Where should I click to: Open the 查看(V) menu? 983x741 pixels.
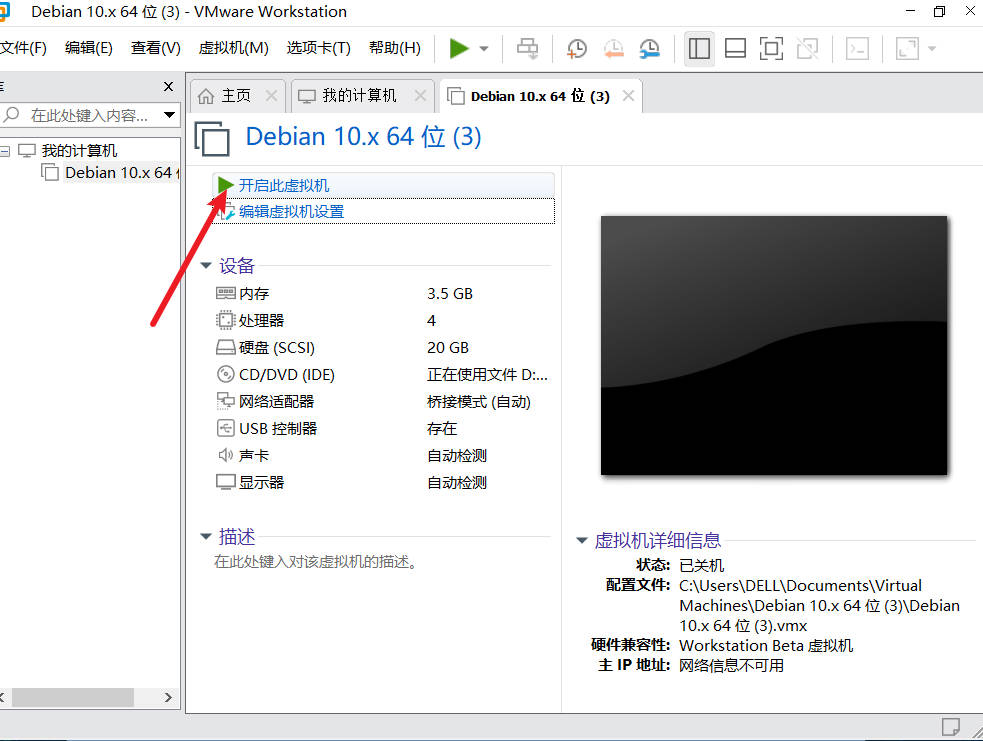tap(155, 48)
